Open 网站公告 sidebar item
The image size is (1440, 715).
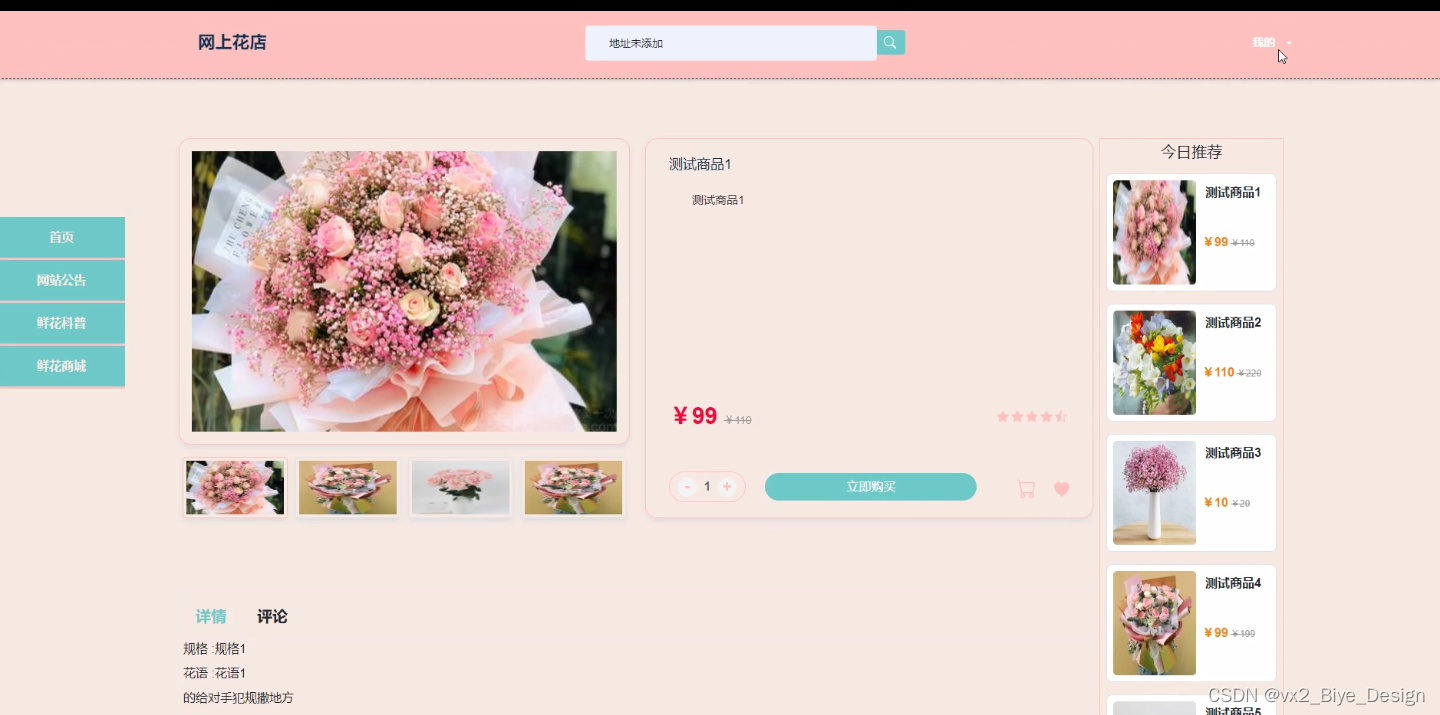(x=62, y=280)
